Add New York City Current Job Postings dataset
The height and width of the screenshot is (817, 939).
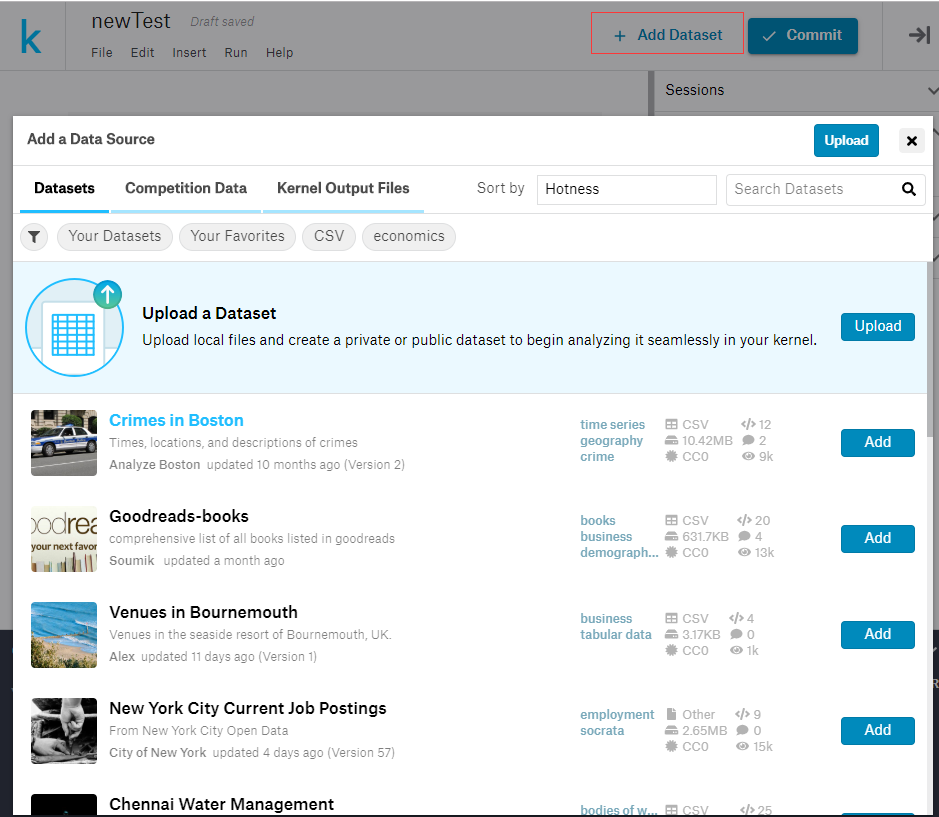[x=877, y=730]
